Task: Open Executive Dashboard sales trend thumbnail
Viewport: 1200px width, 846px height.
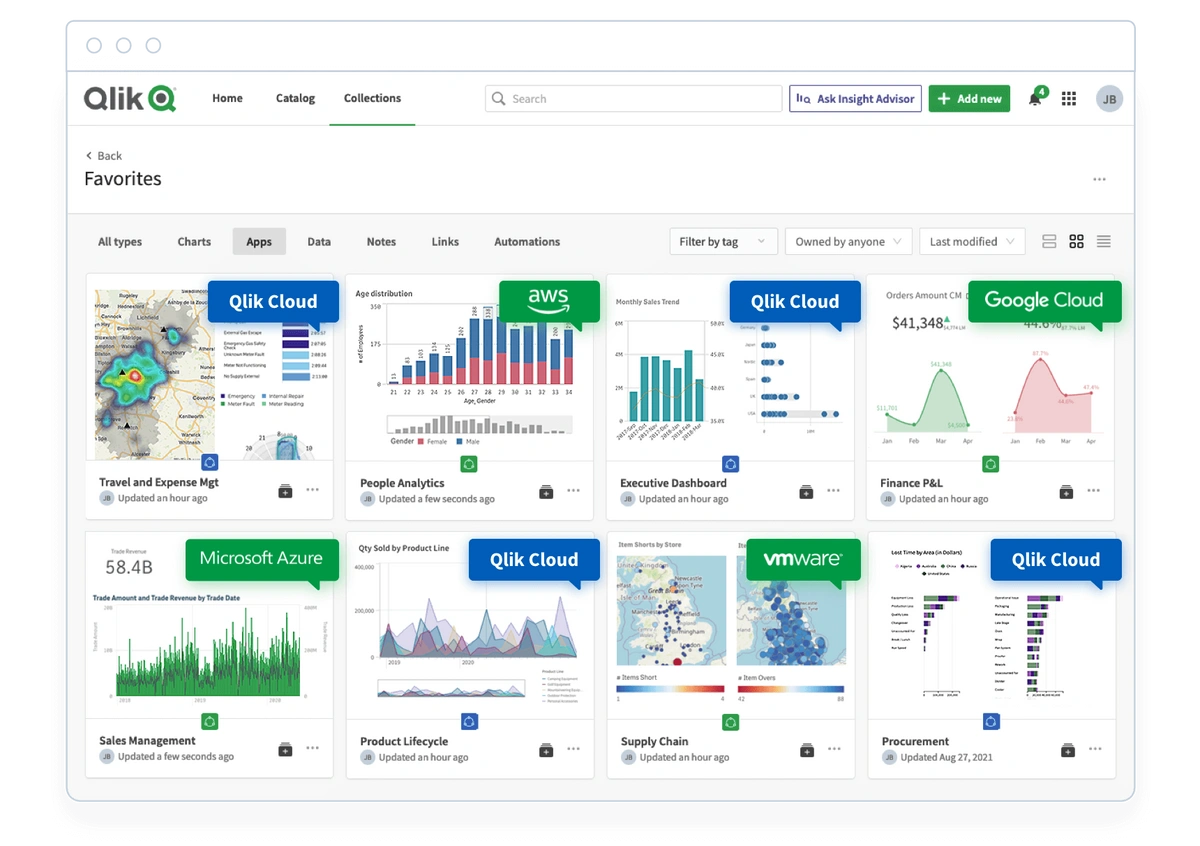Action: point(730,366)
